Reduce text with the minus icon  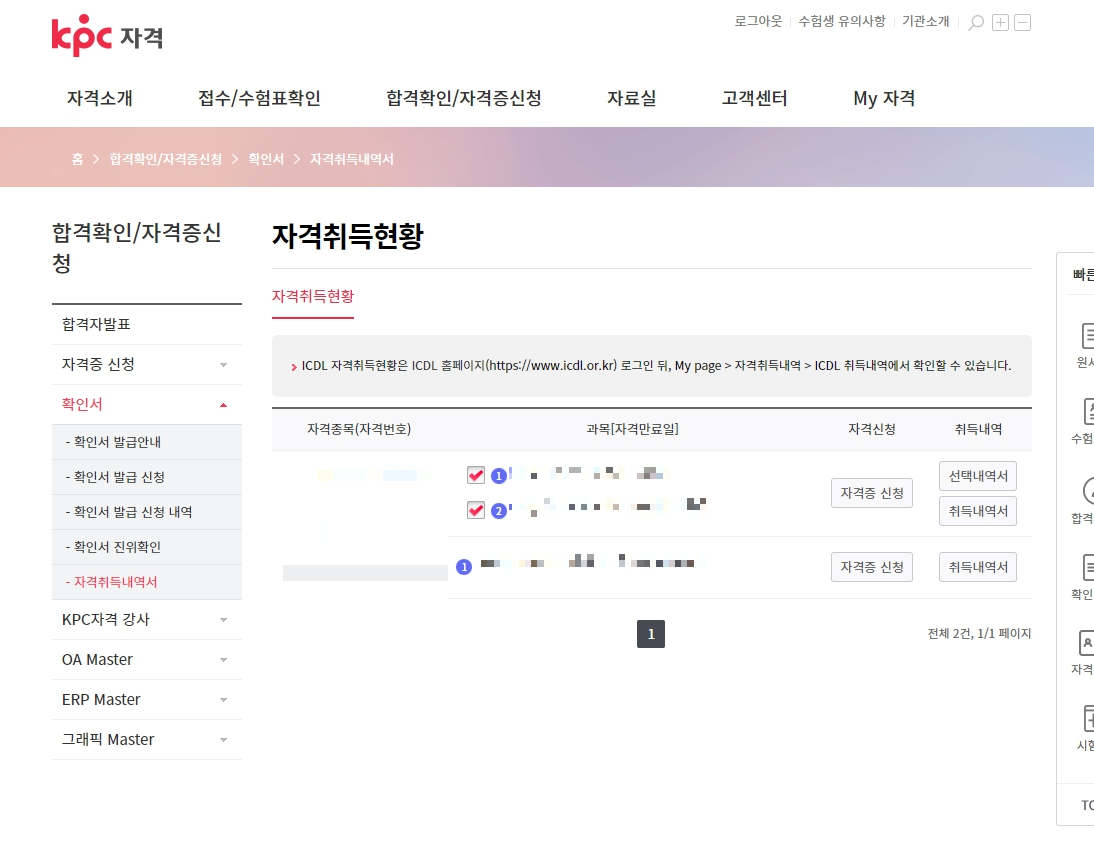[1022, 21]
